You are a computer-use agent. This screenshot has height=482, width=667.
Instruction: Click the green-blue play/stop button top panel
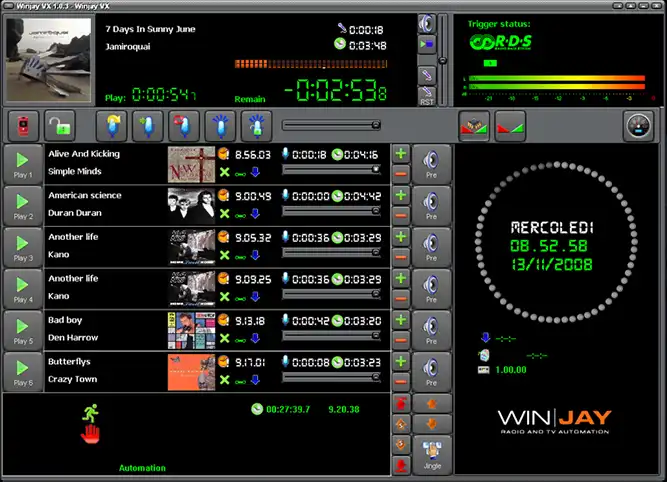[427, 44]
